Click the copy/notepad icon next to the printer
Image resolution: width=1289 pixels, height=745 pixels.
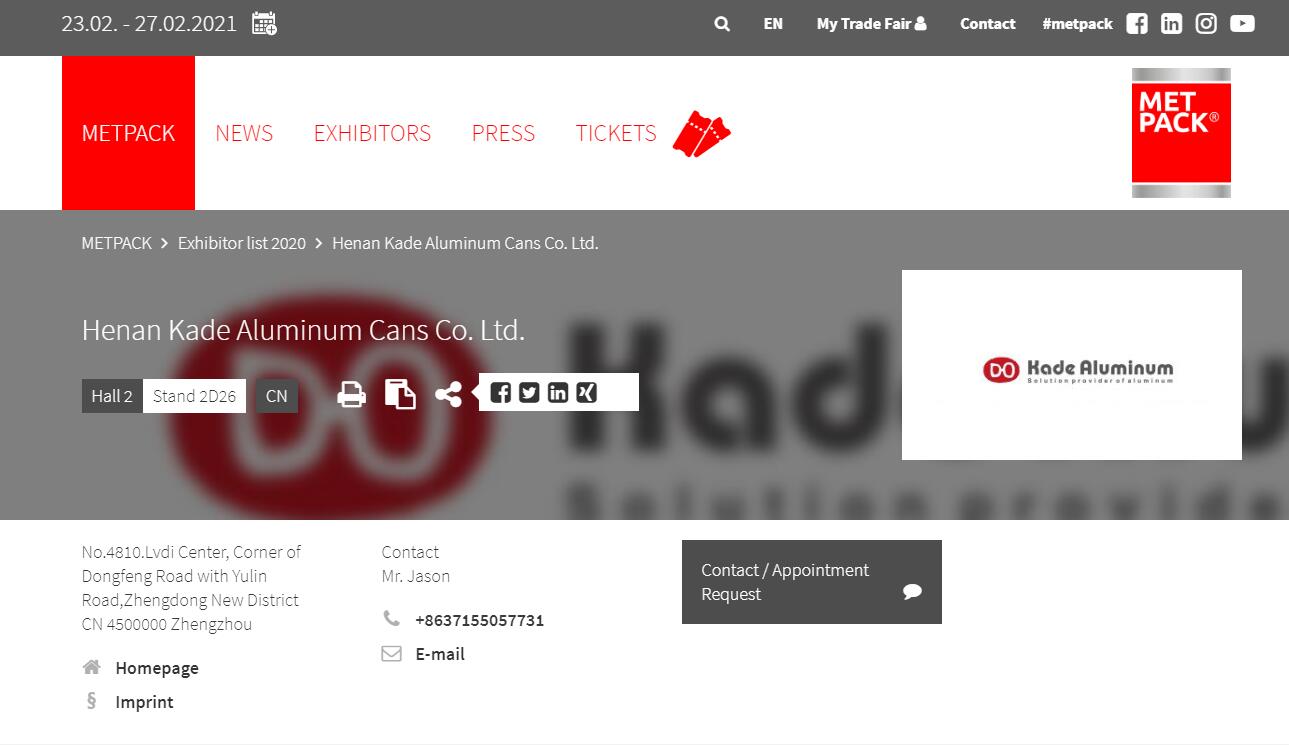pyautogui.click(x=400, y=393)
